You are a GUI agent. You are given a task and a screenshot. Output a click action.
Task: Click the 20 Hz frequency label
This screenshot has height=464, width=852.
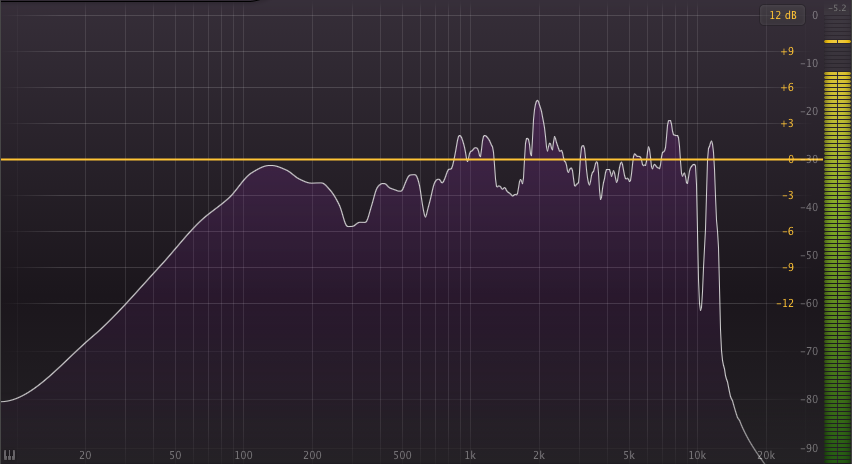pyautogui.click(x=85, y=455)
